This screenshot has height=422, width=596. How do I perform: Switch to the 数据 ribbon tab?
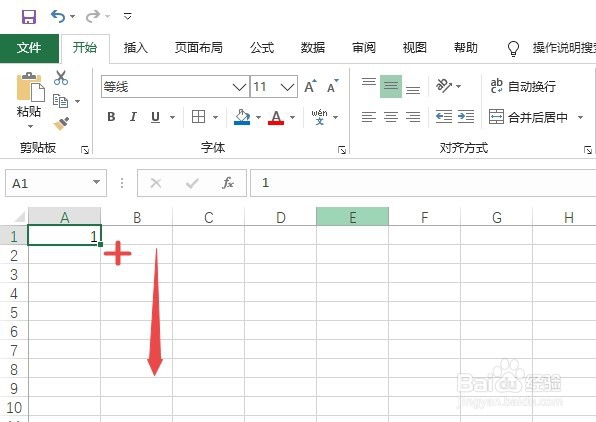point(312,48)
